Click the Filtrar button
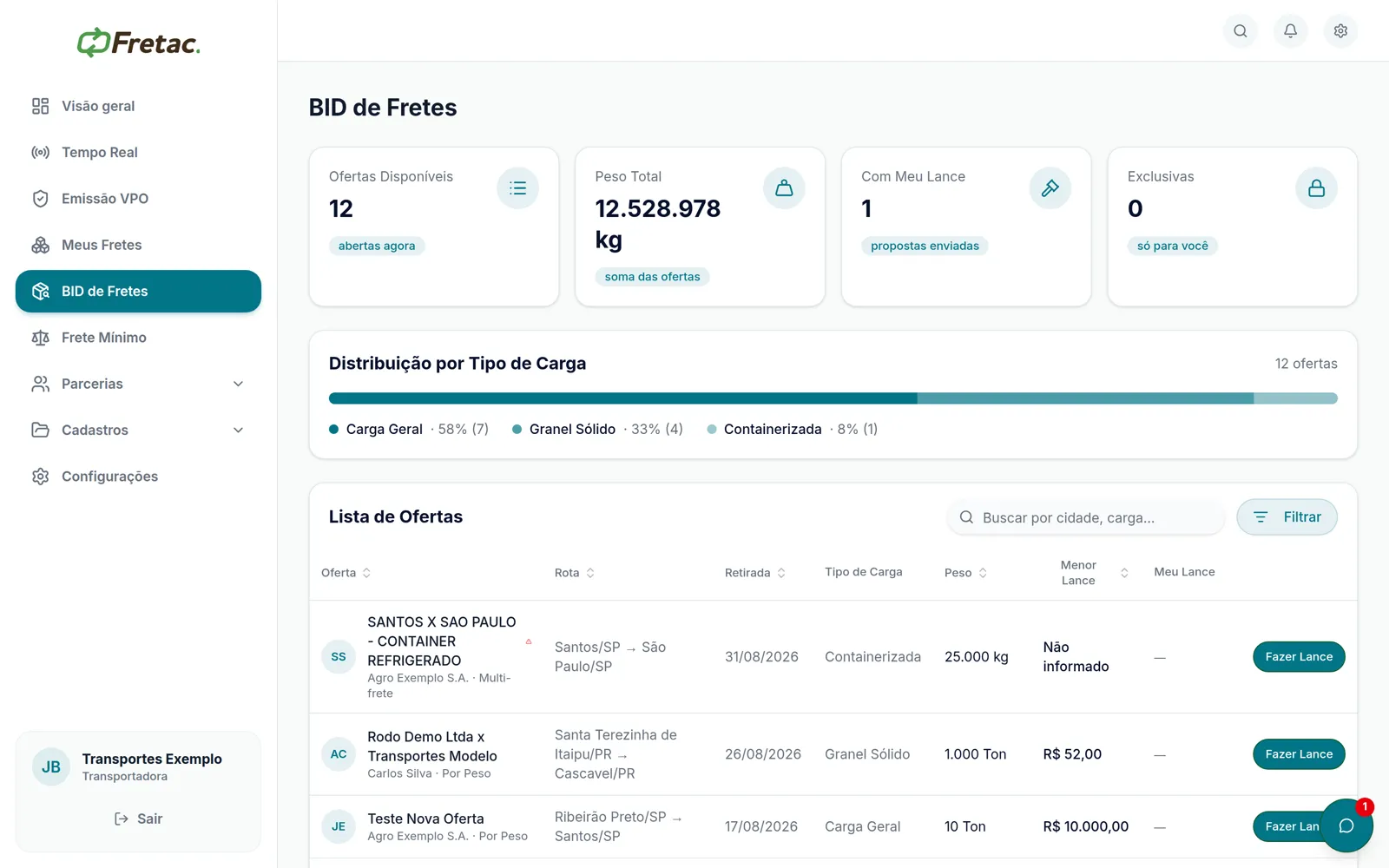The width and height of the screenshot is (1389, 868). [1287, 517]
